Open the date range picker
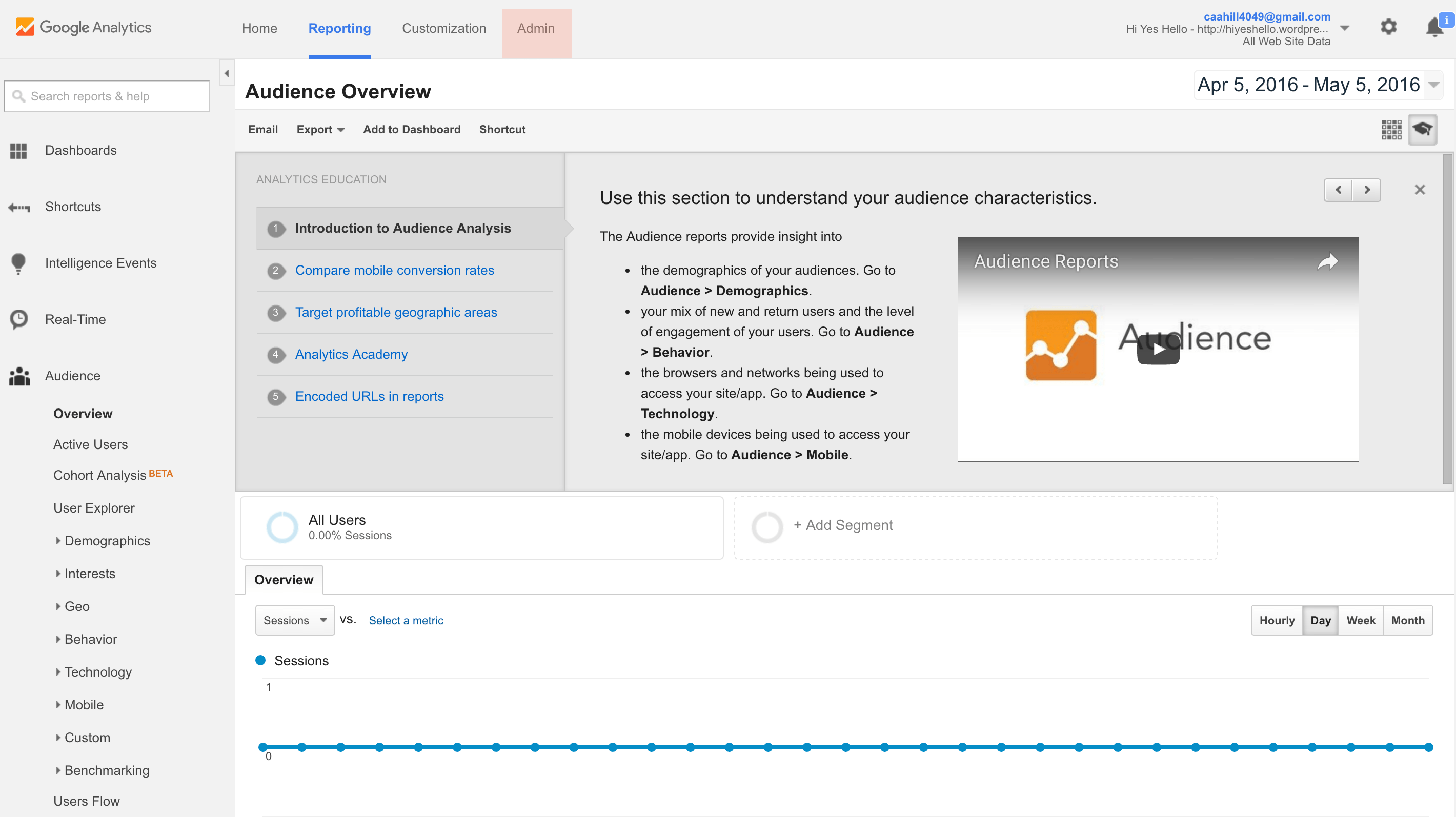This screenshot has width=1456, height=817. 1318,85
